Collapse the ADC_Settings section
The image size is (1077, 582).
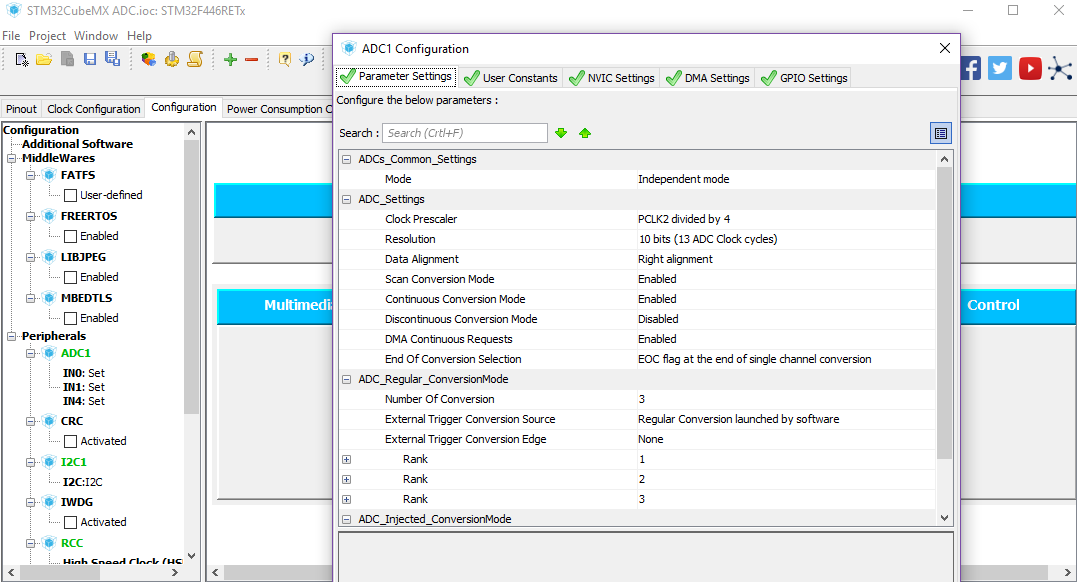[x=347, y=199]
